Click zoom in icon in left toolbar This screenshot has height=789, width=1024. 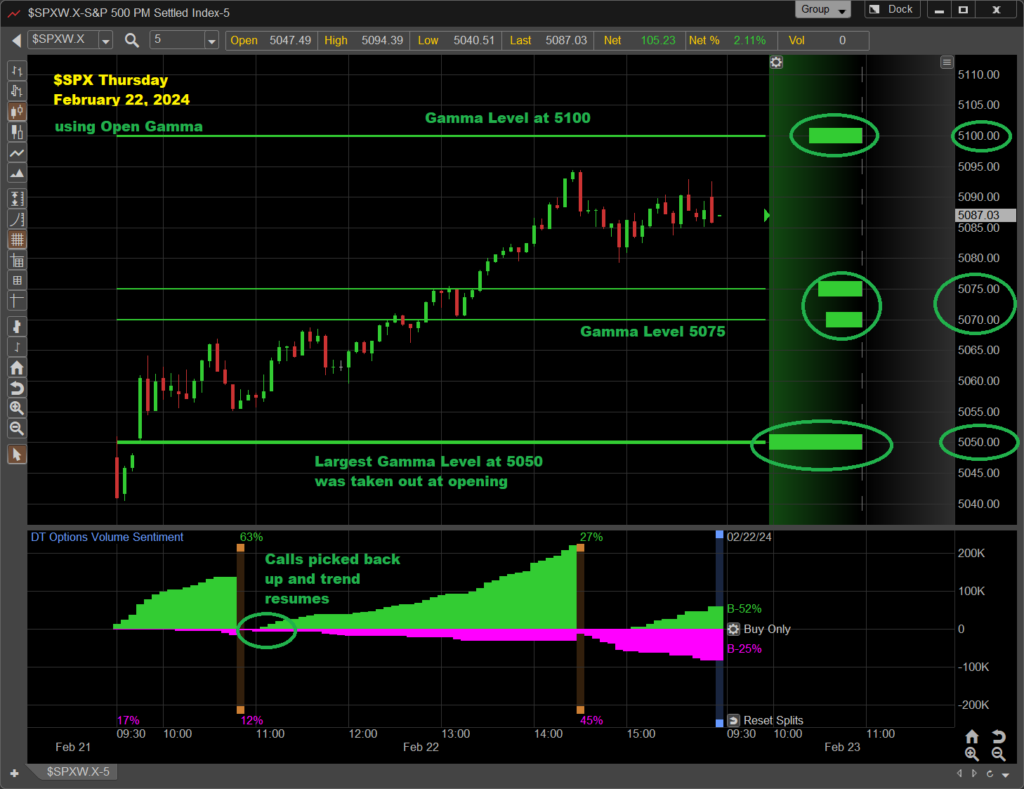[16, 408]
